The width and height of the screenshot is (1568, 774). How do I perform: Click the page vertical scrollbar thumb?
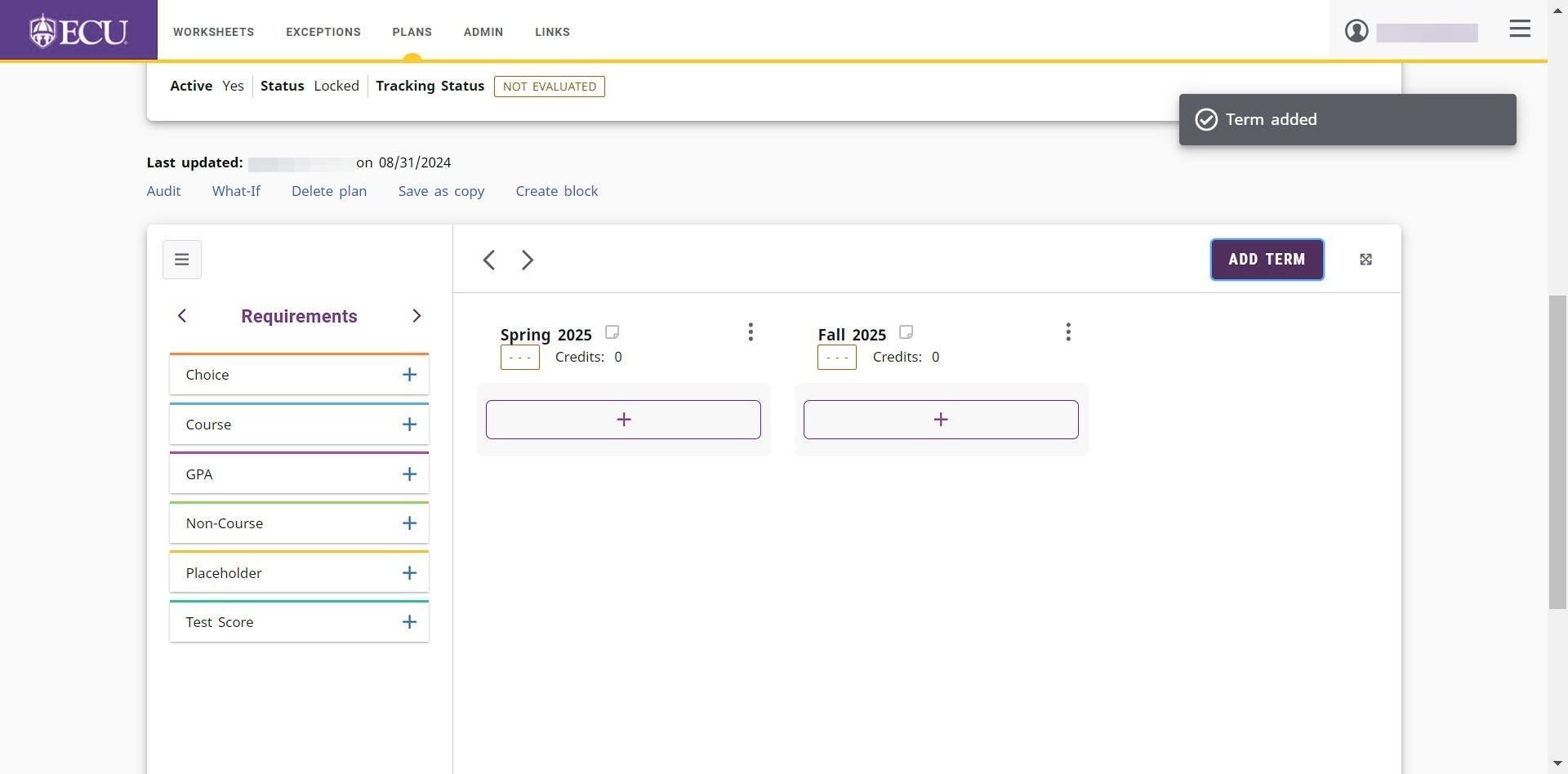pos(1558,451)
